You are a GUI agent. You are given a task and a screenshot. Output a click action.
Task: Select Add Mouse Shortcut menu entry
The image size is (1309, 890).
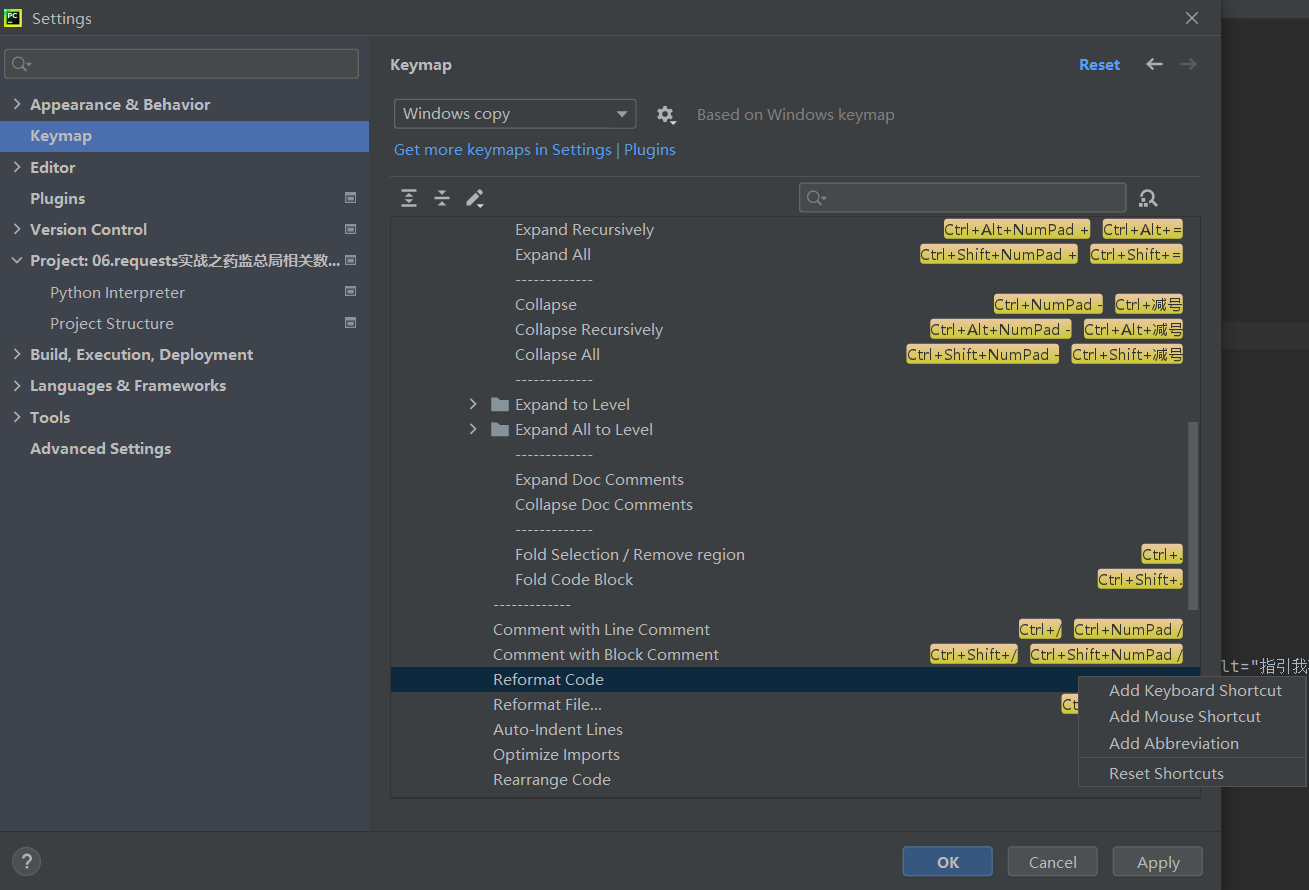(1185, 716)
